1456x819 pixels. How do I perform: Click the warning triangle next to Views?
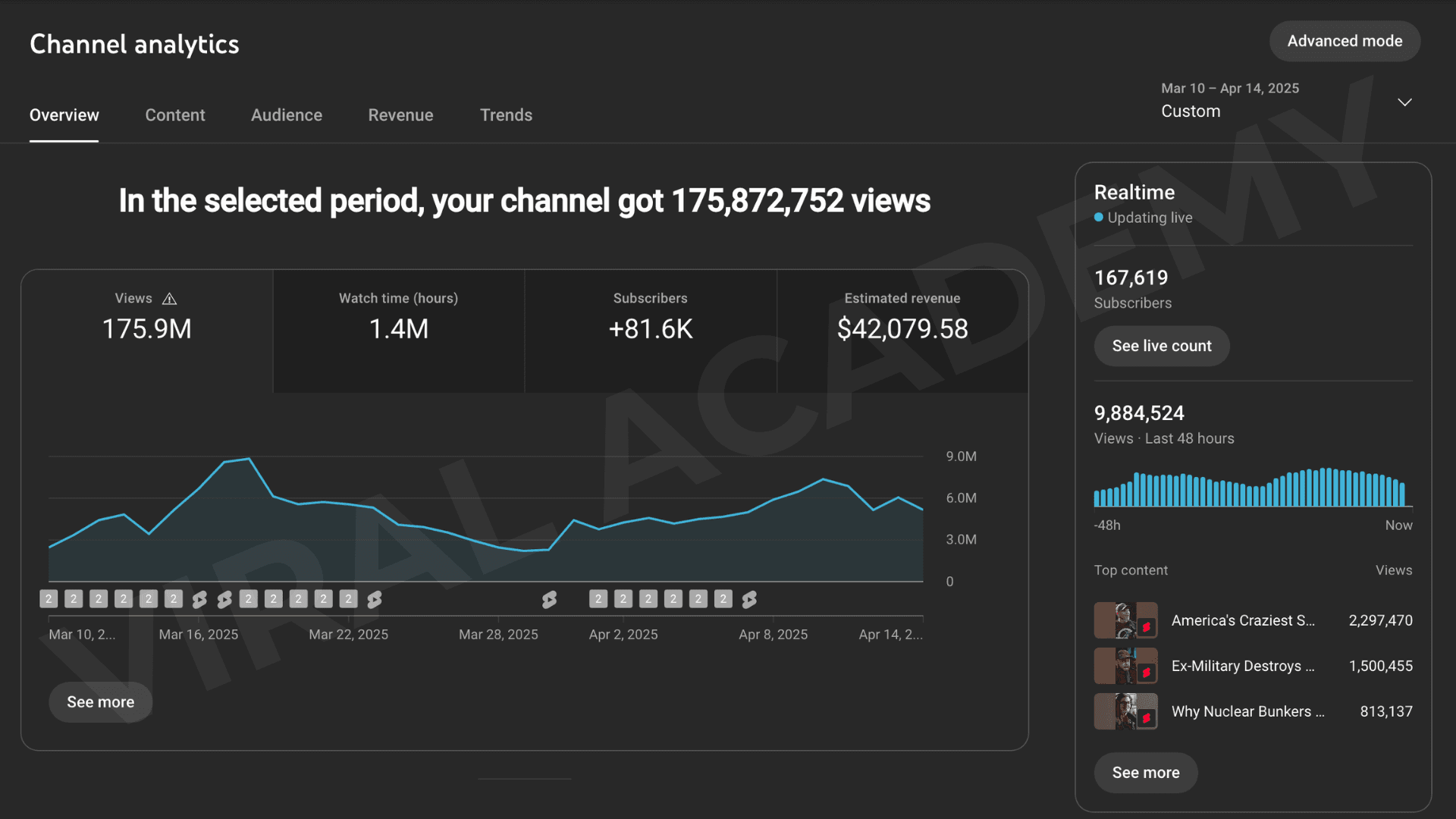[170, 299]
